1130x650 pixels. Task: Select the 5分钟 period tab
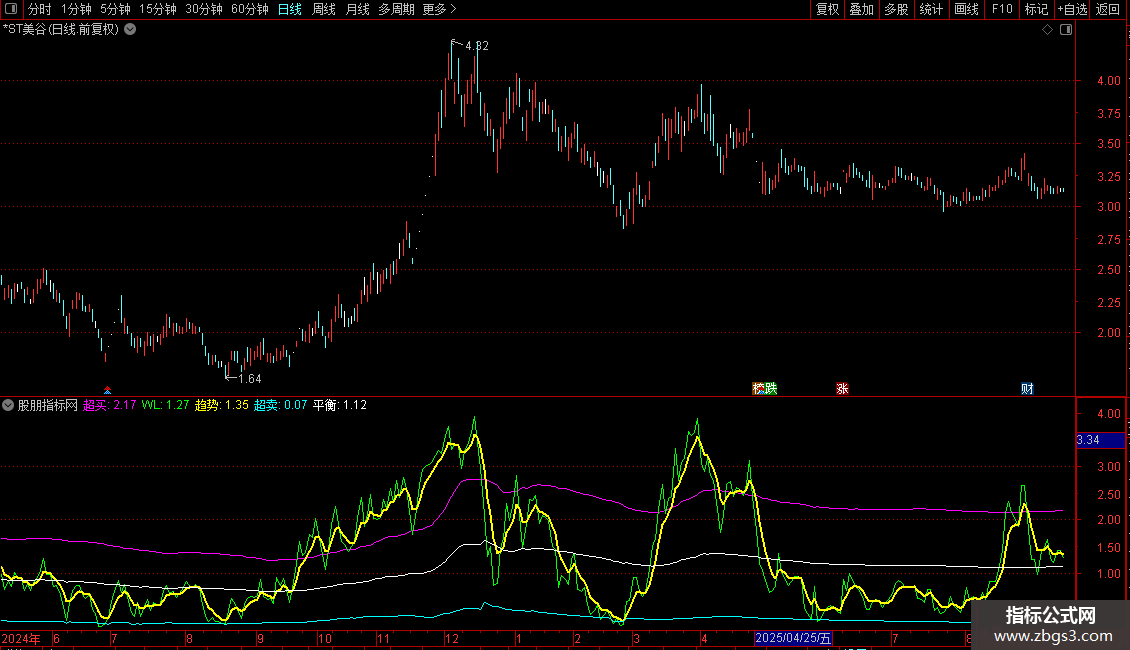(115, 9)
